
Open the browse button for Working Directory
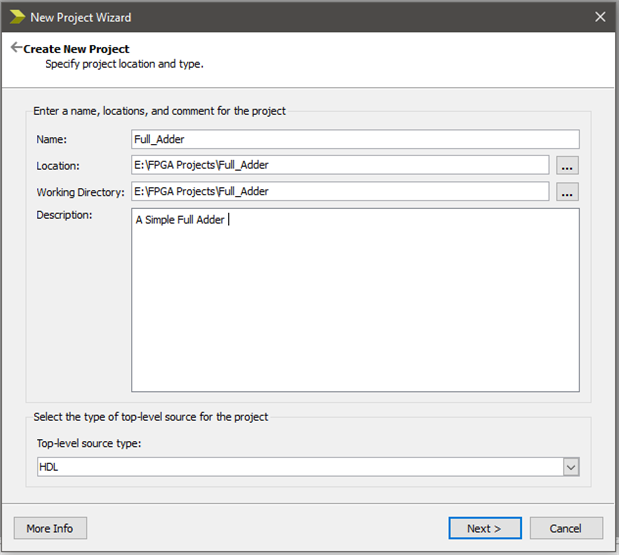click(568, 191)
